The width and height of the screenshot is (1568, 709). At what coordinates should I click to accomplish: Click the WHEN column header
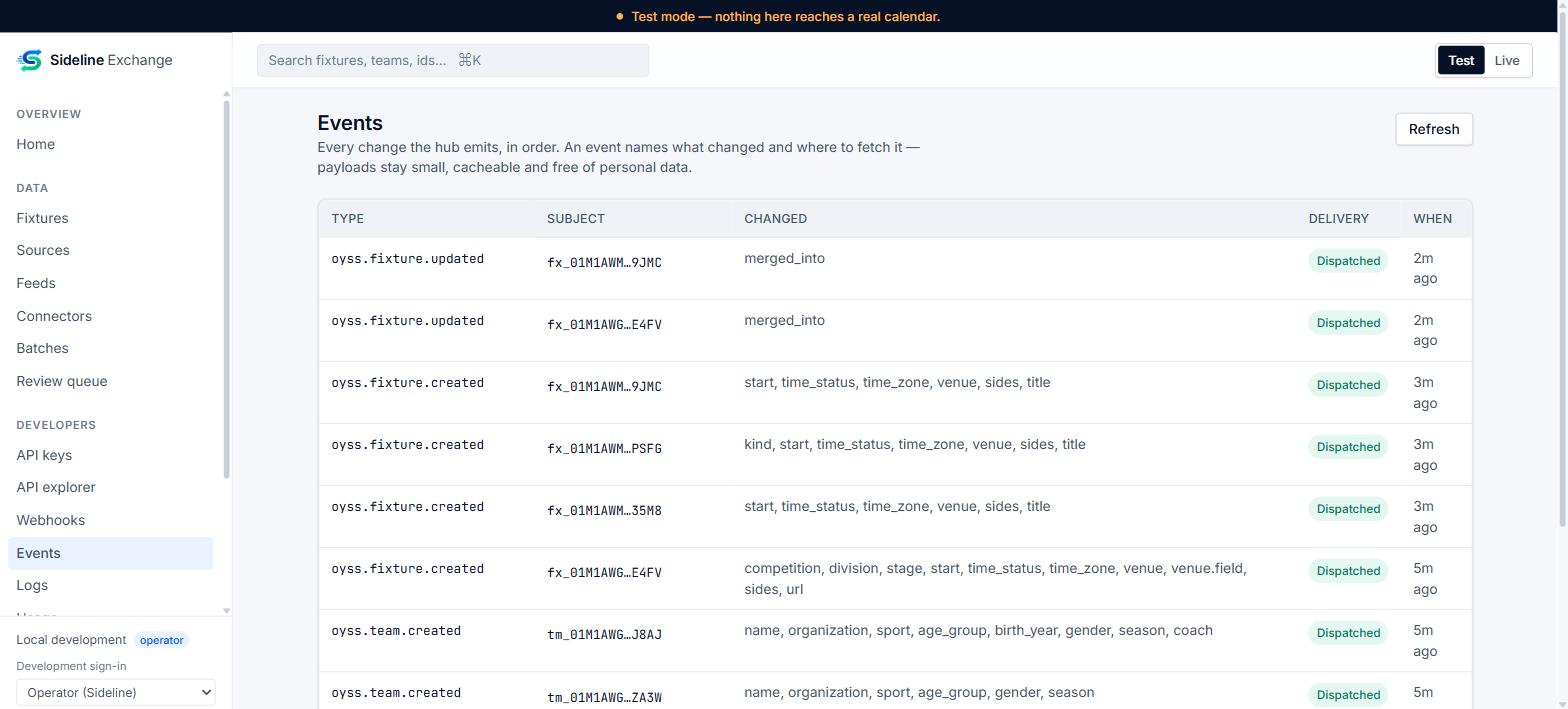click(1432, 218)
